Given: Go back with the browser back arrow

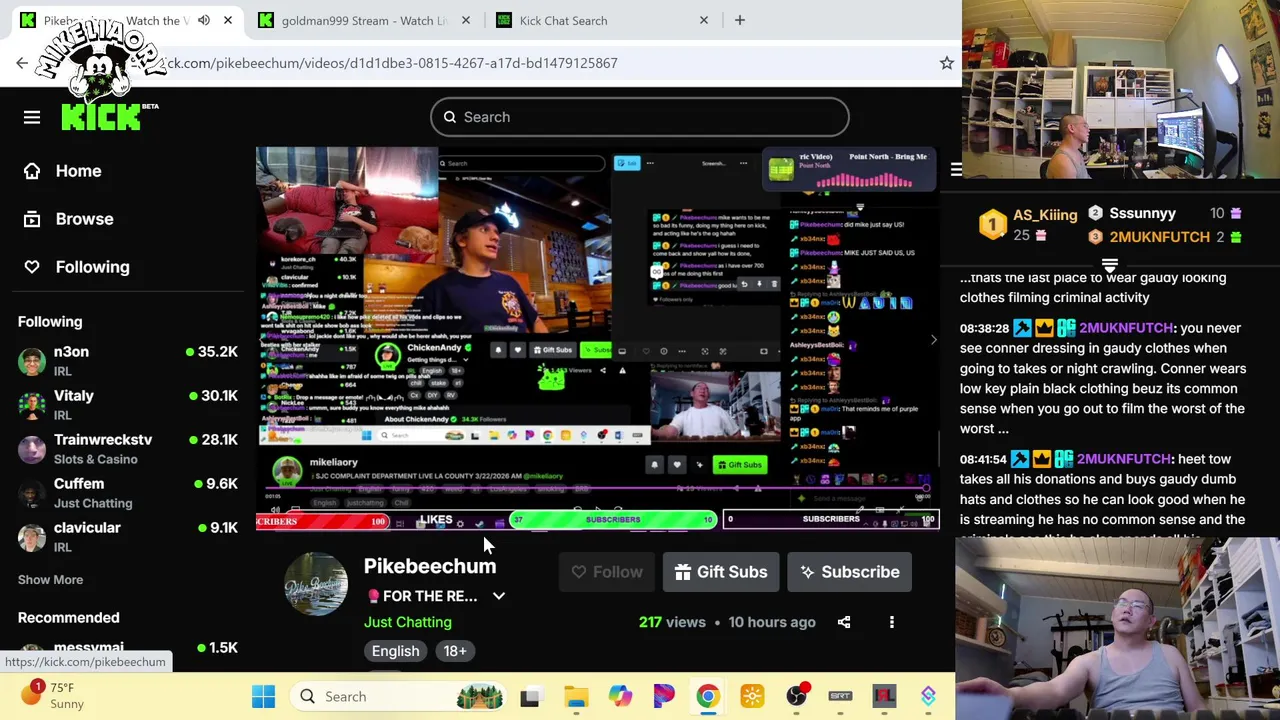Looking at the screenshot, I should point(22,63).
